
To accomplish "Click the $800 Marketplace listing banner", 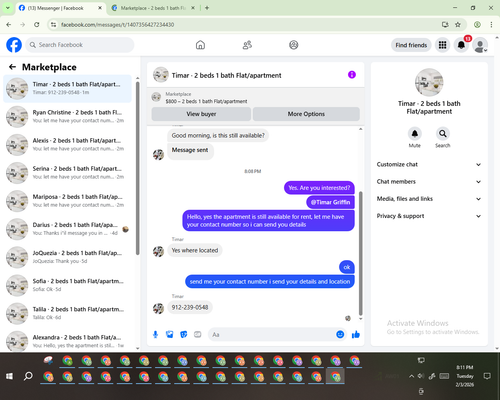I will coord(255,98).
